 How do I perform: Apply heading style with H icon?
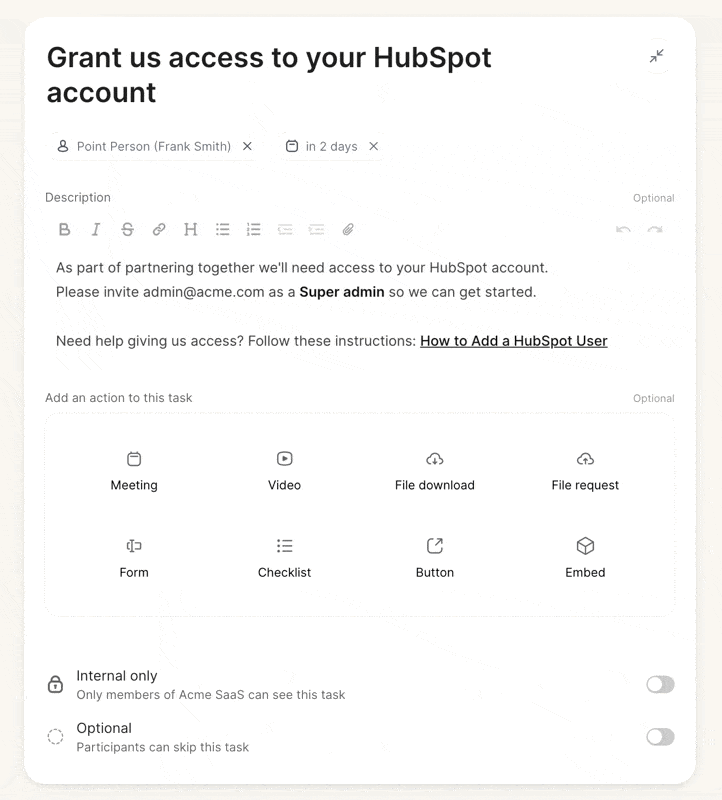[x=190, y=230]
